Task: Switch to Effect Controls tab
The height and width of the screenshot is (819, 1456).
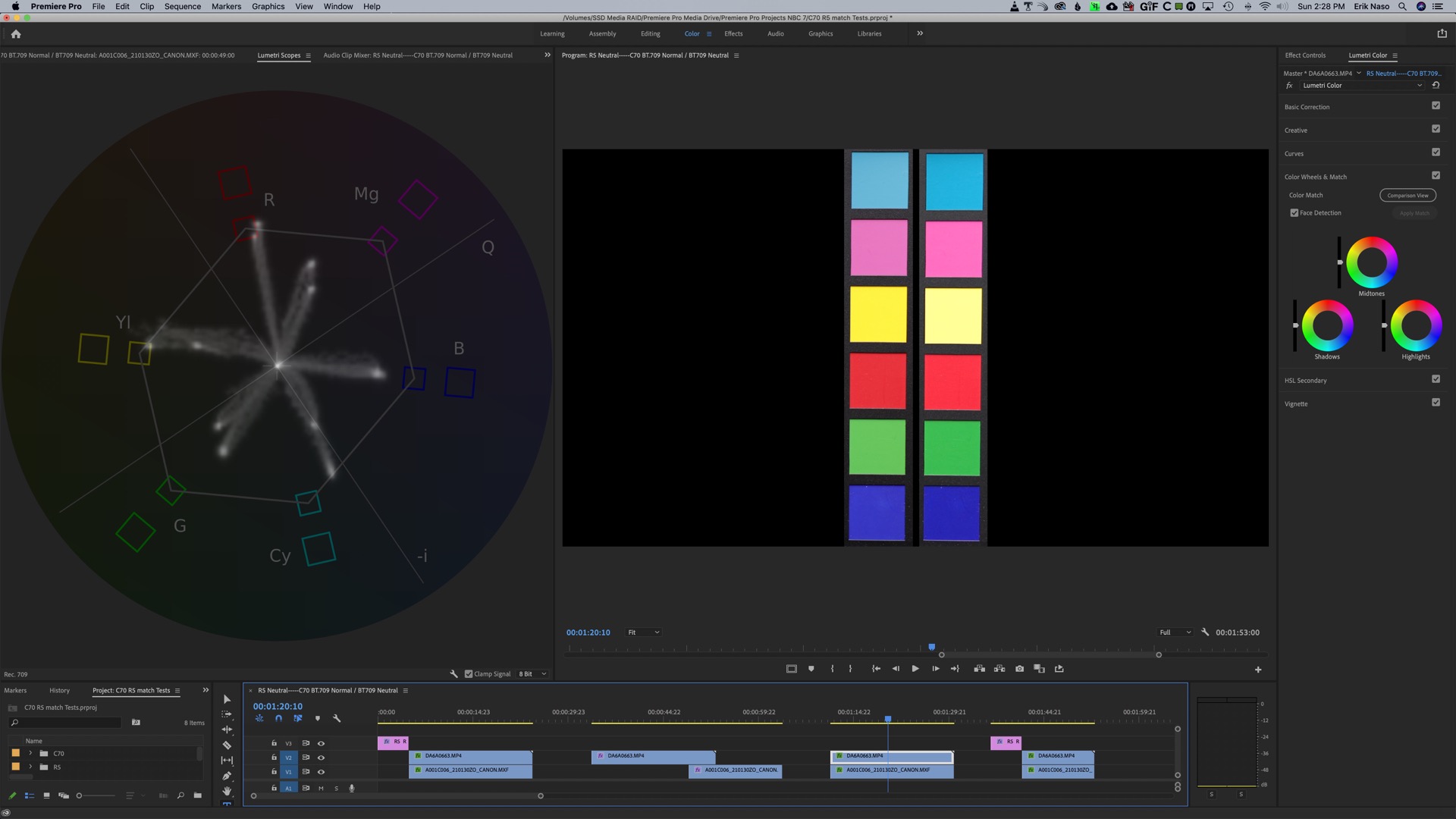Action: 1304,55
